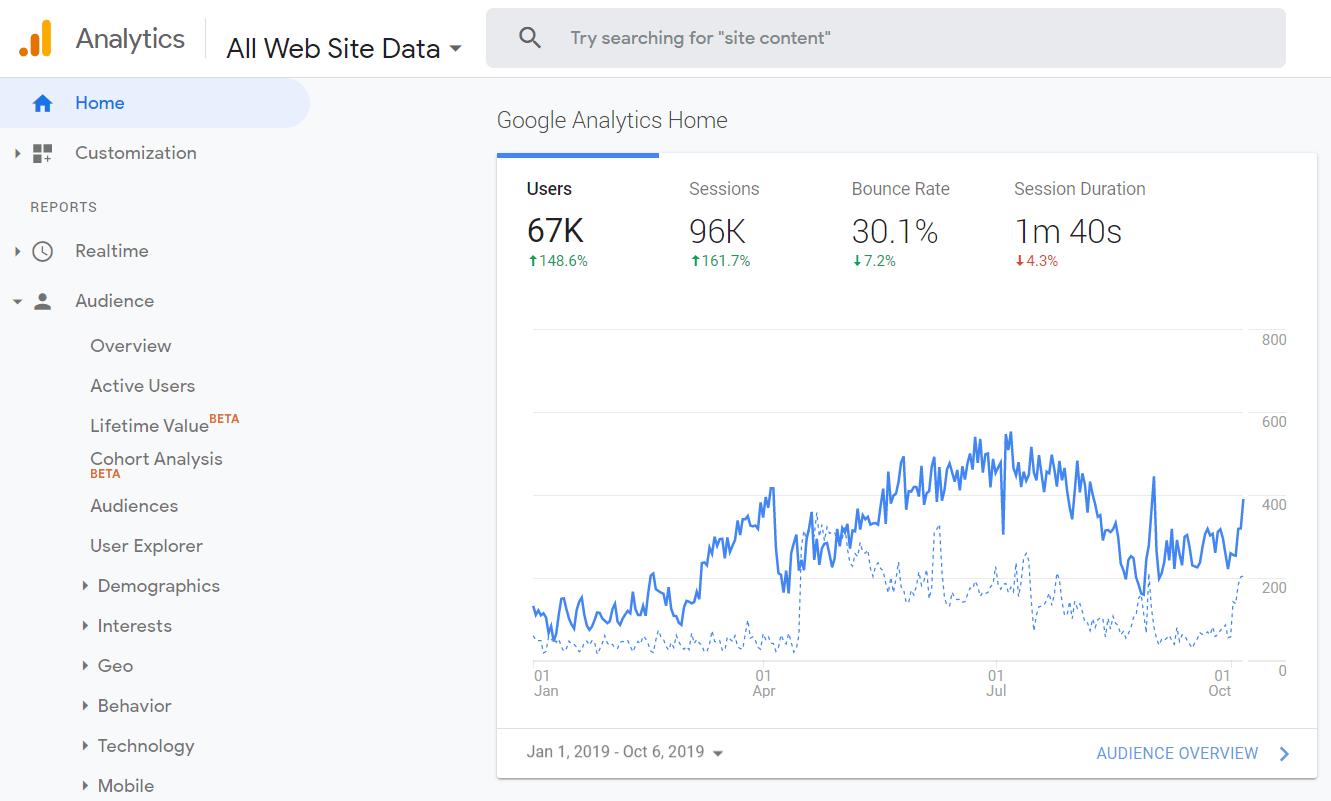Expand the Customization section
Image resolution: width=1331 pixels, height=801 pixels.
click(x=17, y=153)
